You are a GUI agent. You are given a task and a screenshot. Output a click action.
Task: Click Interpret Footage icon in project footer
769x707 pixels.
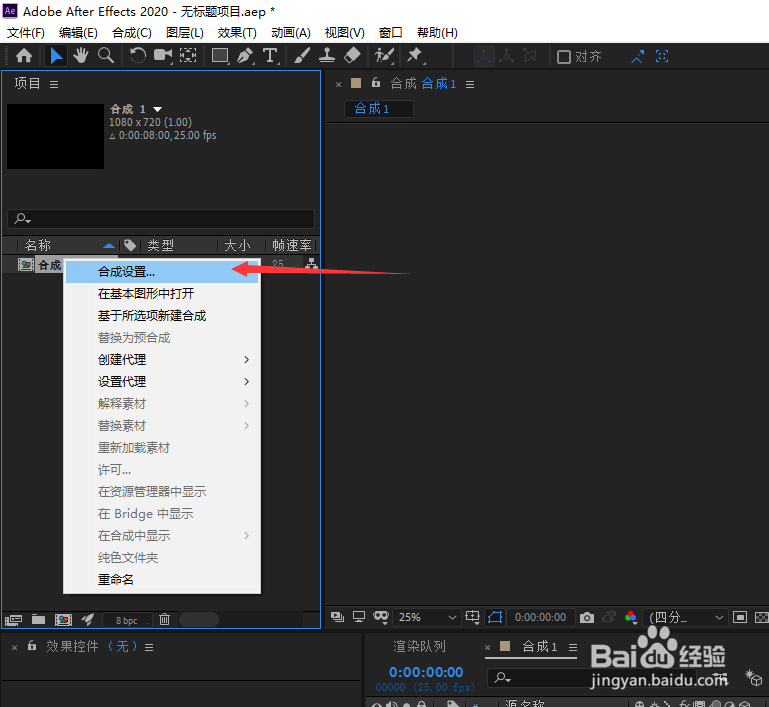pyautogui.click(x=13, y=620)
